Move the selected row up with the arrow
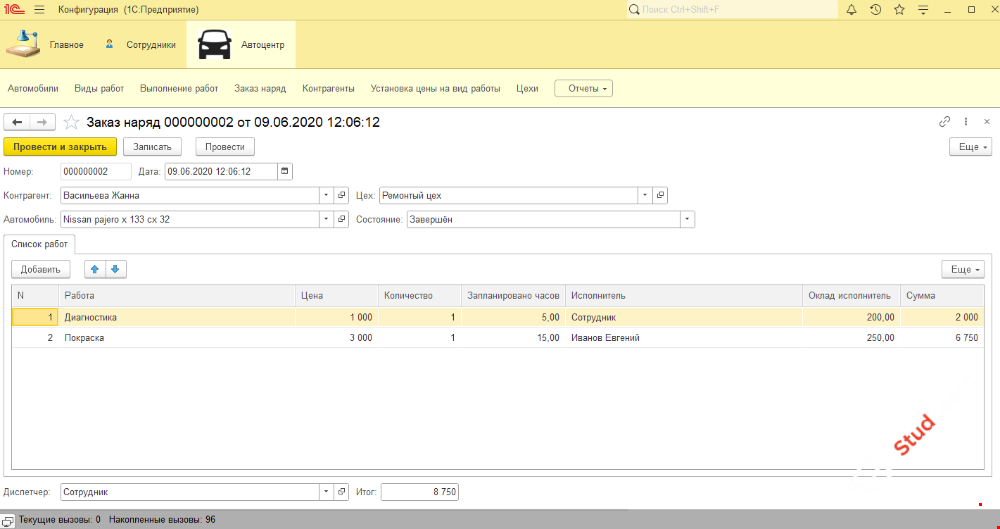Screen dimensions: 1000x529 94,269
